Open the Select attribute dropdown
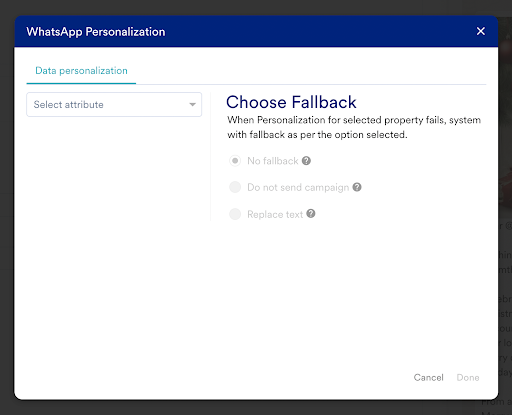This screenshot has height=415, width=512. tap(114, 105)
